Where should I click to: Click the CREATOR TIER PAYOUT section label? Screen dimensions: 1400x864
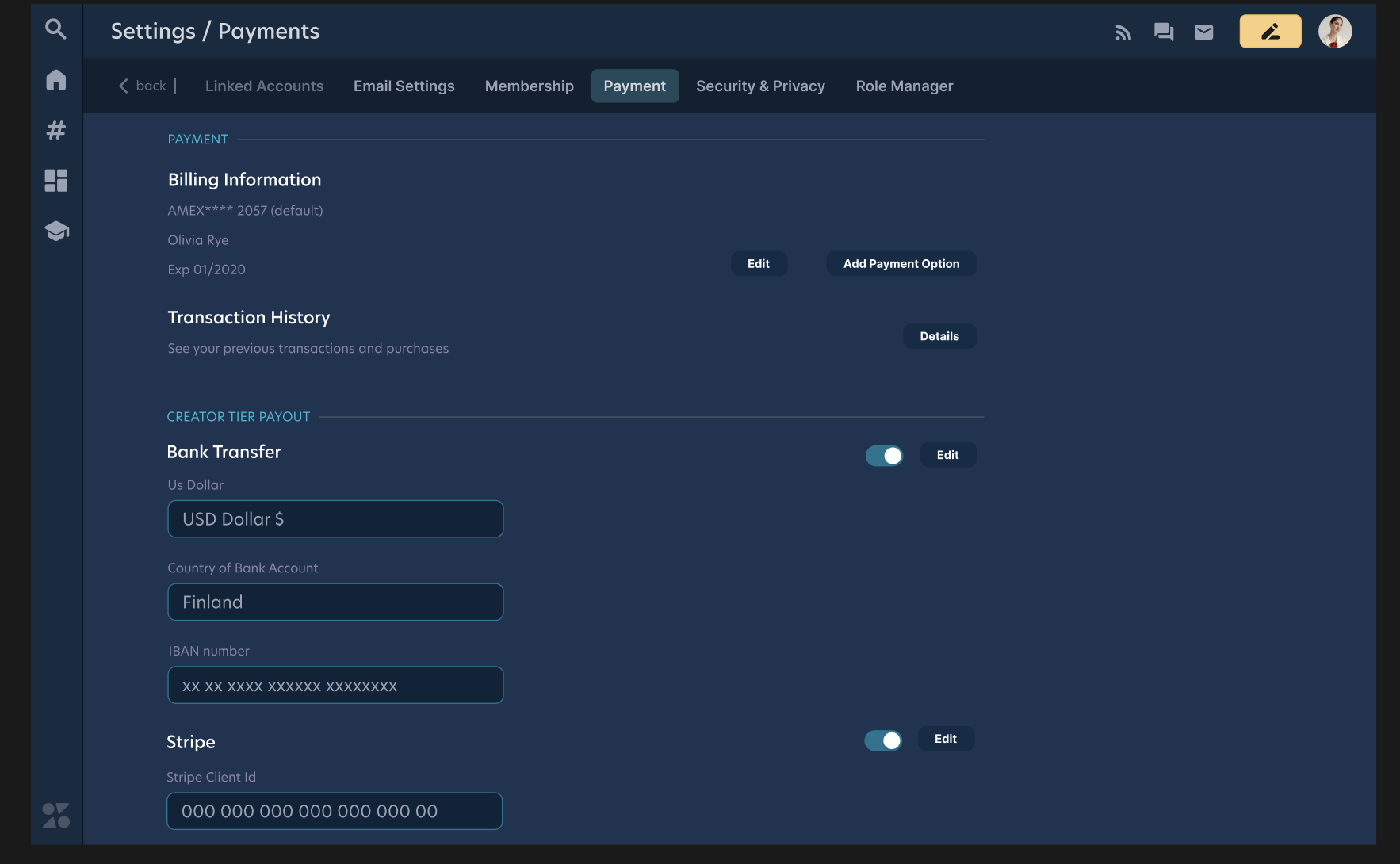tap(239, 417)
